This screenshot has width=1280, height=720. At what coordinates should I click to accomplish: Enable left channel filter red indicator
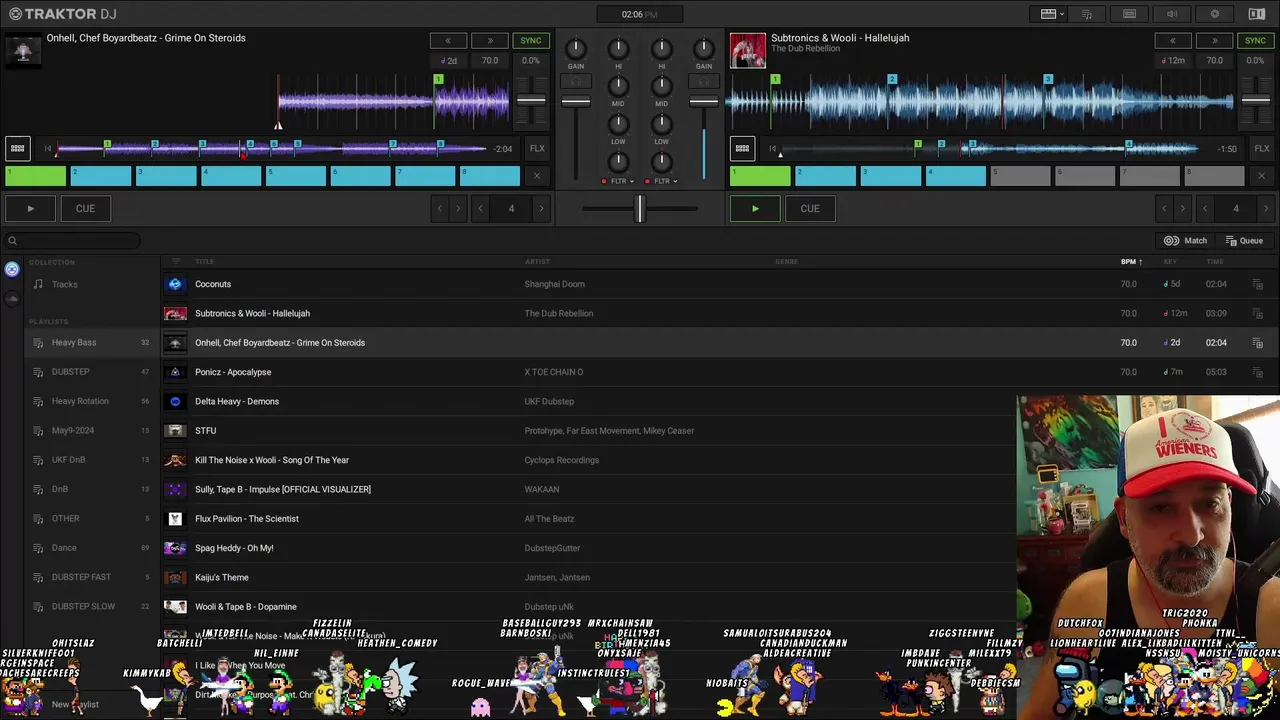(603, 181)
